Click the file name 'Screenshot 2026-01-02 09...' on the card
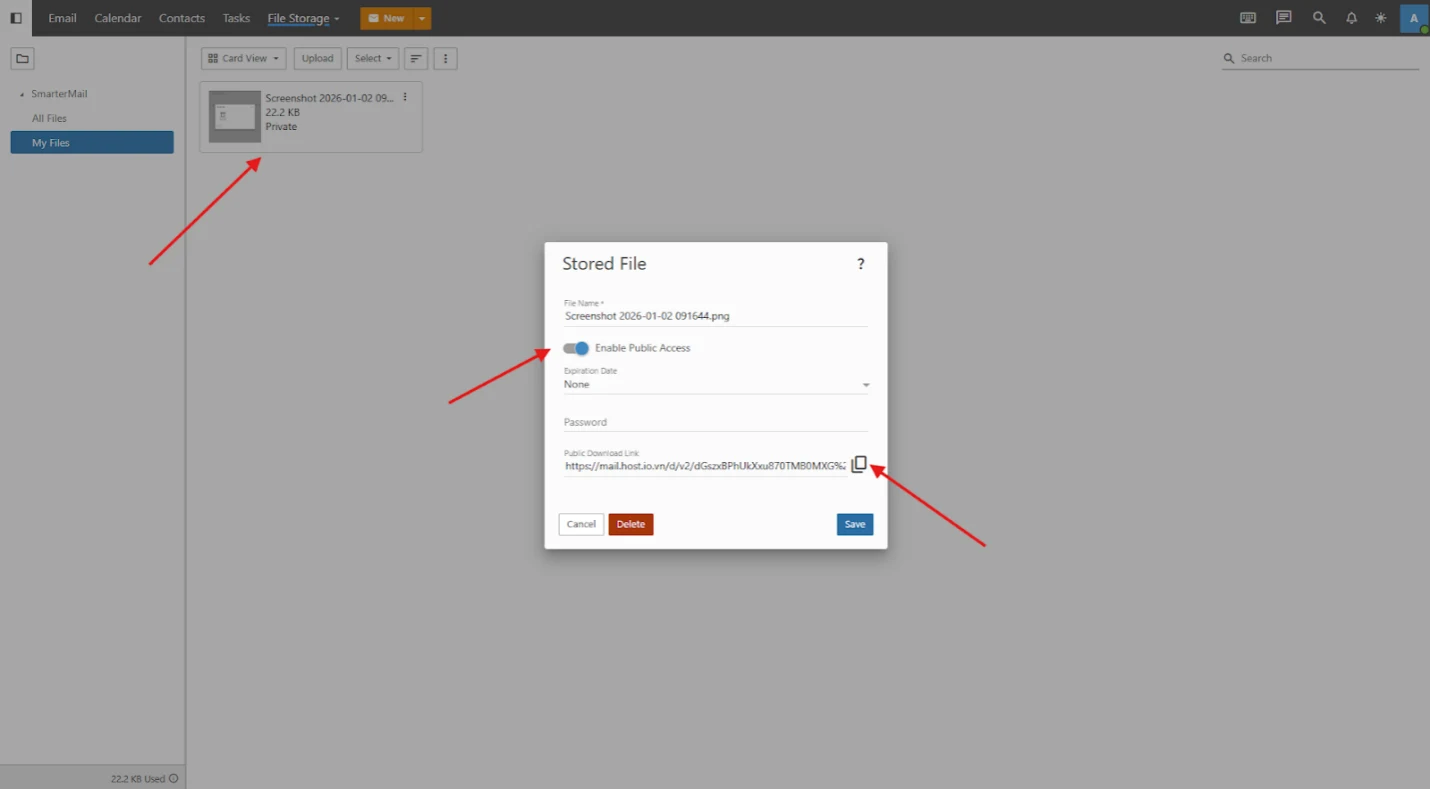This screenshot has width=1430, height=794. (x=330, y=98)
